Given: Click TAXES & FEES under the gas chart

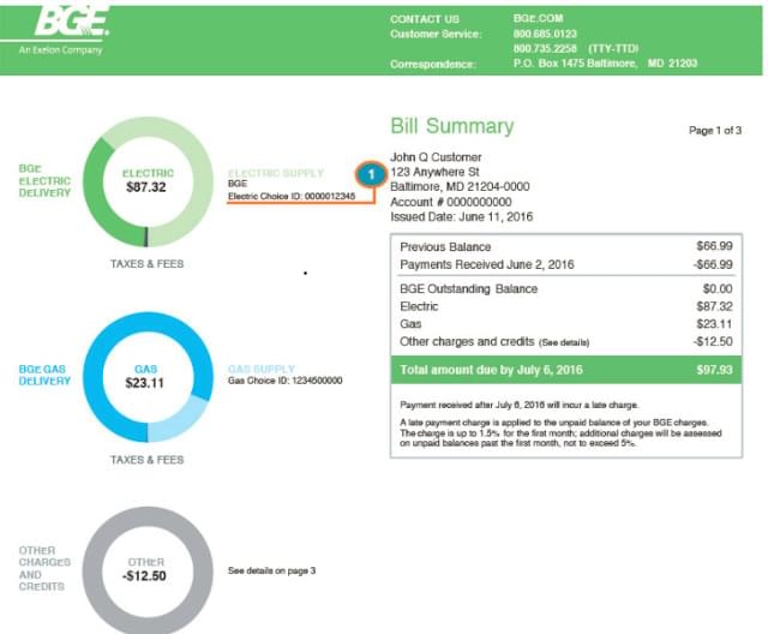Looking at the screenshot, I should point(147,460).
